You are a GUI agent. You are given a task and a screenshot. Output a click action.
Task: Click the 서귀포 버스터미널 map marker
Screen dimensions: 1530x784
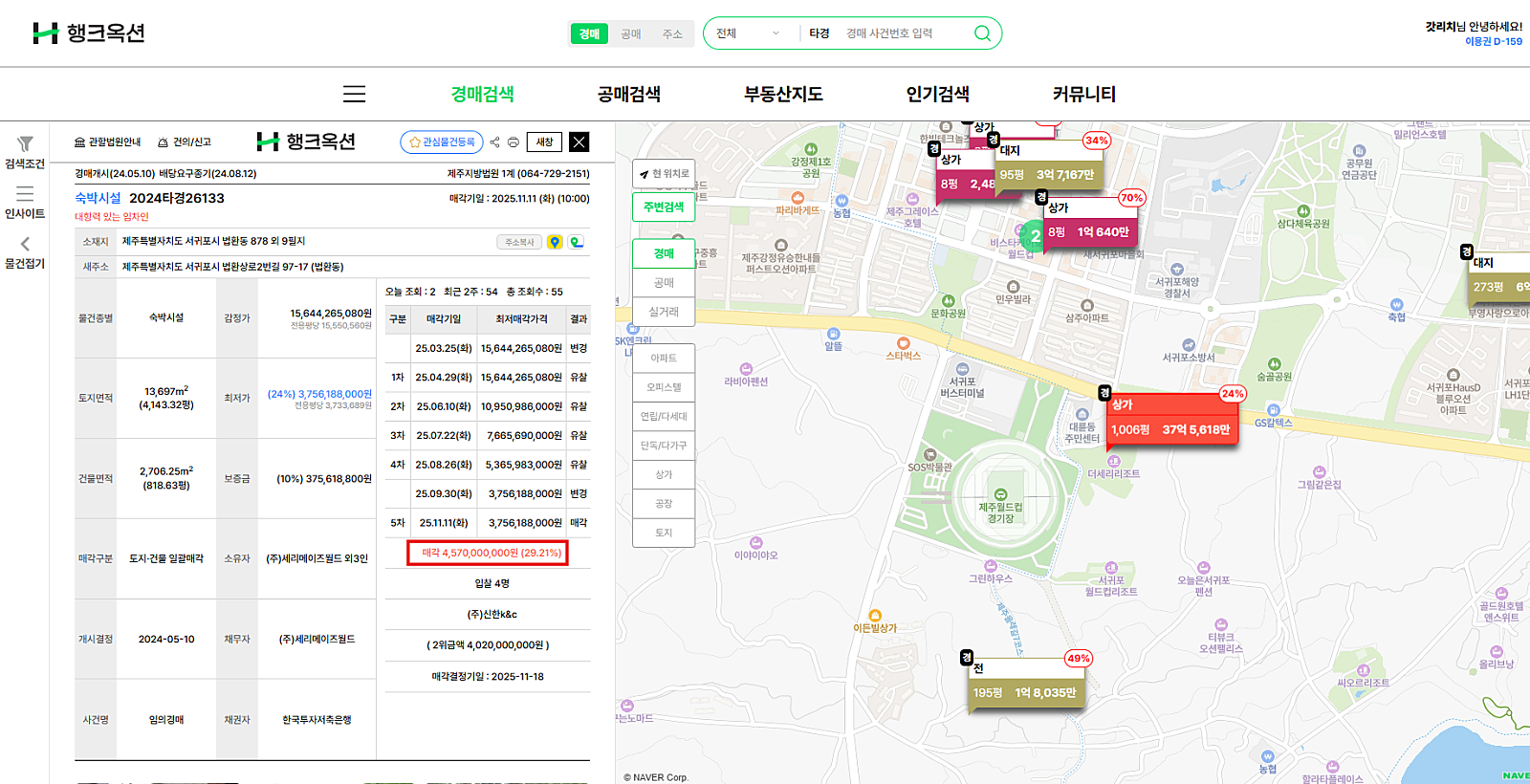pyautogui.click(x=962, y=369)
